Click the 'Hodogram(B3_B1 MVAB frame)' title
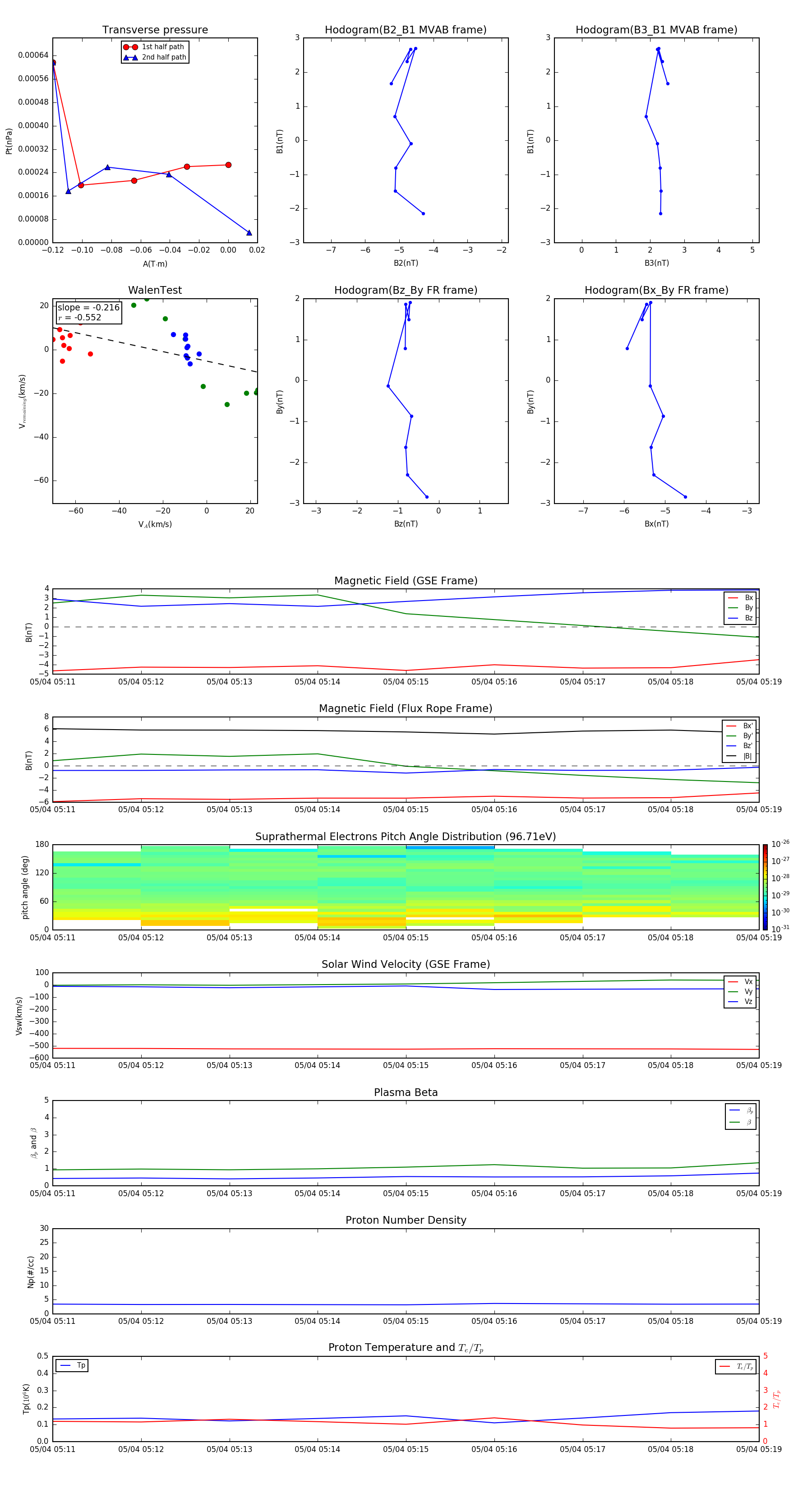Viewport: 812px width, 1489px height. 656,30
